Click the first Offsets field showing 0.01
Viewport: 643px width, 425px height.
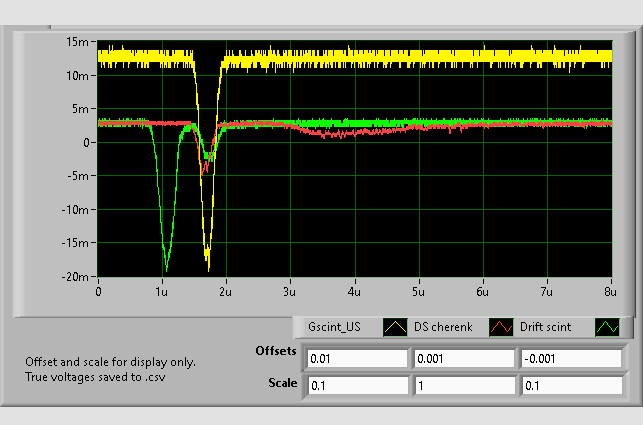tap(357, 358)
